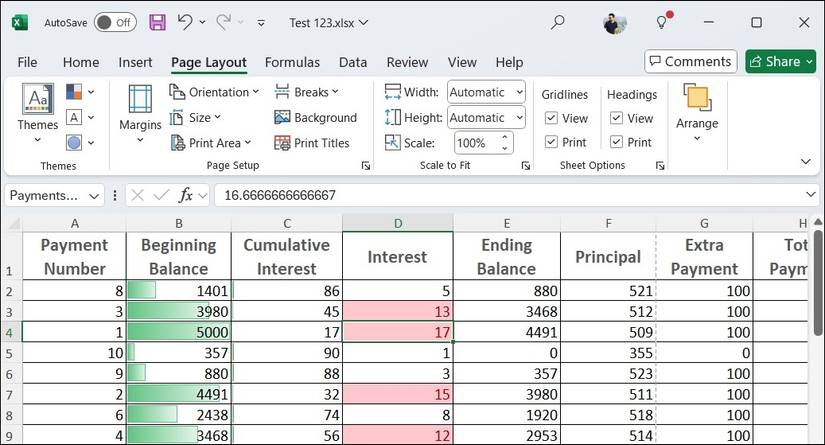The height and width of the screenshot is (445, 825).
Task: Expand the Print Area dropdown
Action: (248, 143)
